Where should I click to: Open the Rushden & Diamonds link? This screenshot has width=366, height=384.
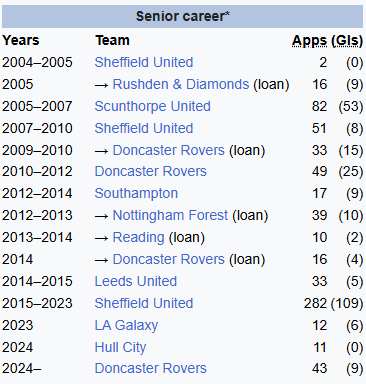181,84
